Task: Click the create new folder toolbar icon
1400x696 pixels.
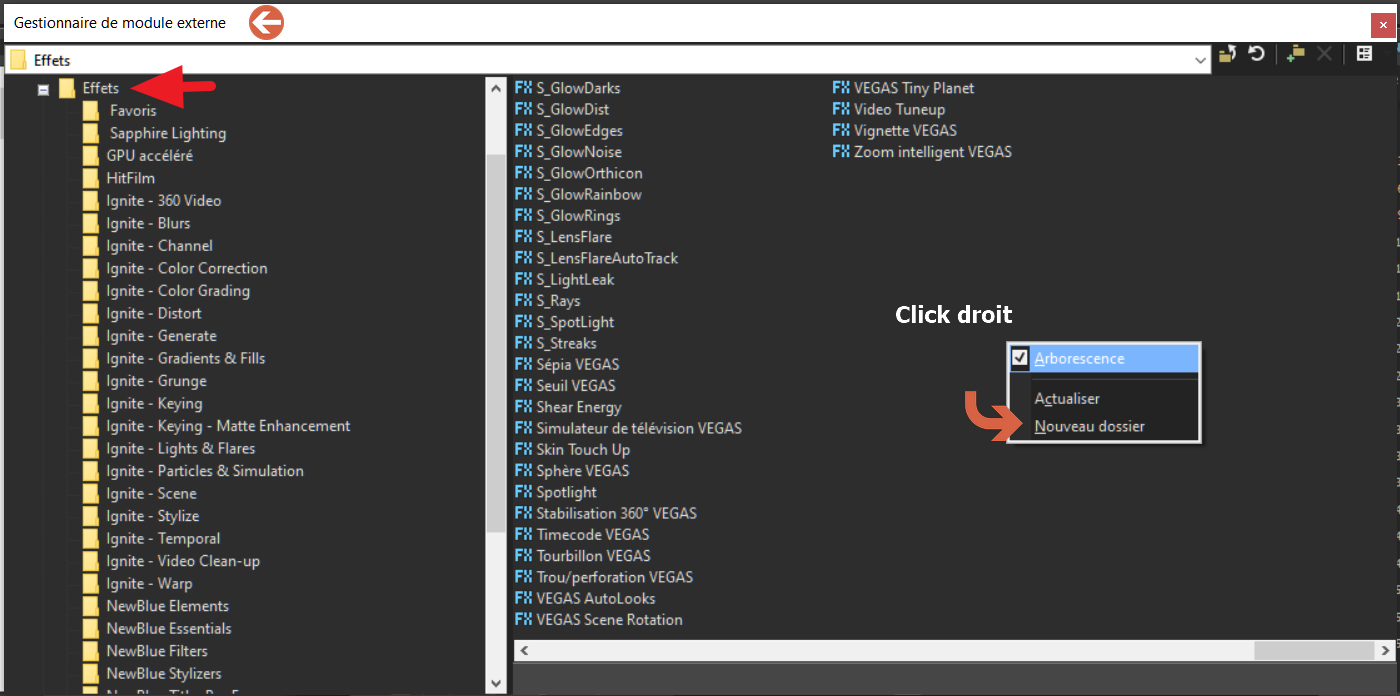Action: point(1296,54)
